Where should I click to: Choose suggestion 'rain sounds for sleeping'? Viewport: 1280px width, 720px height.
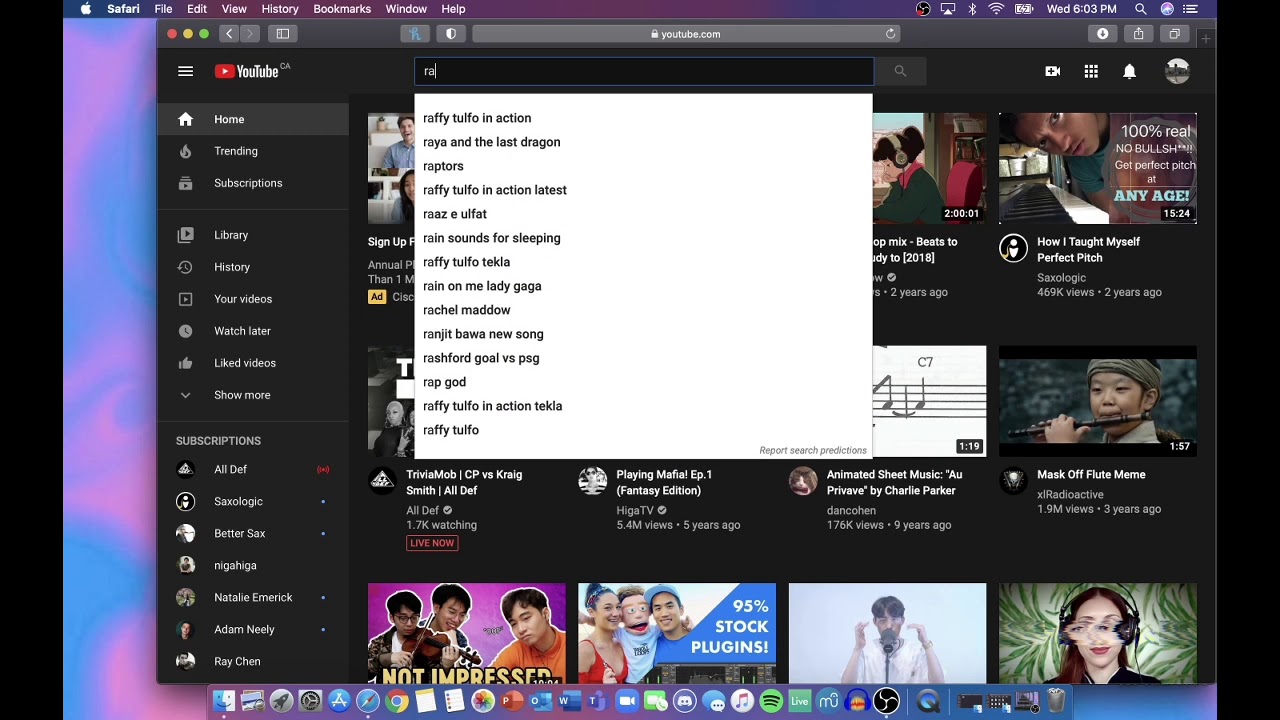pos(643,238)
